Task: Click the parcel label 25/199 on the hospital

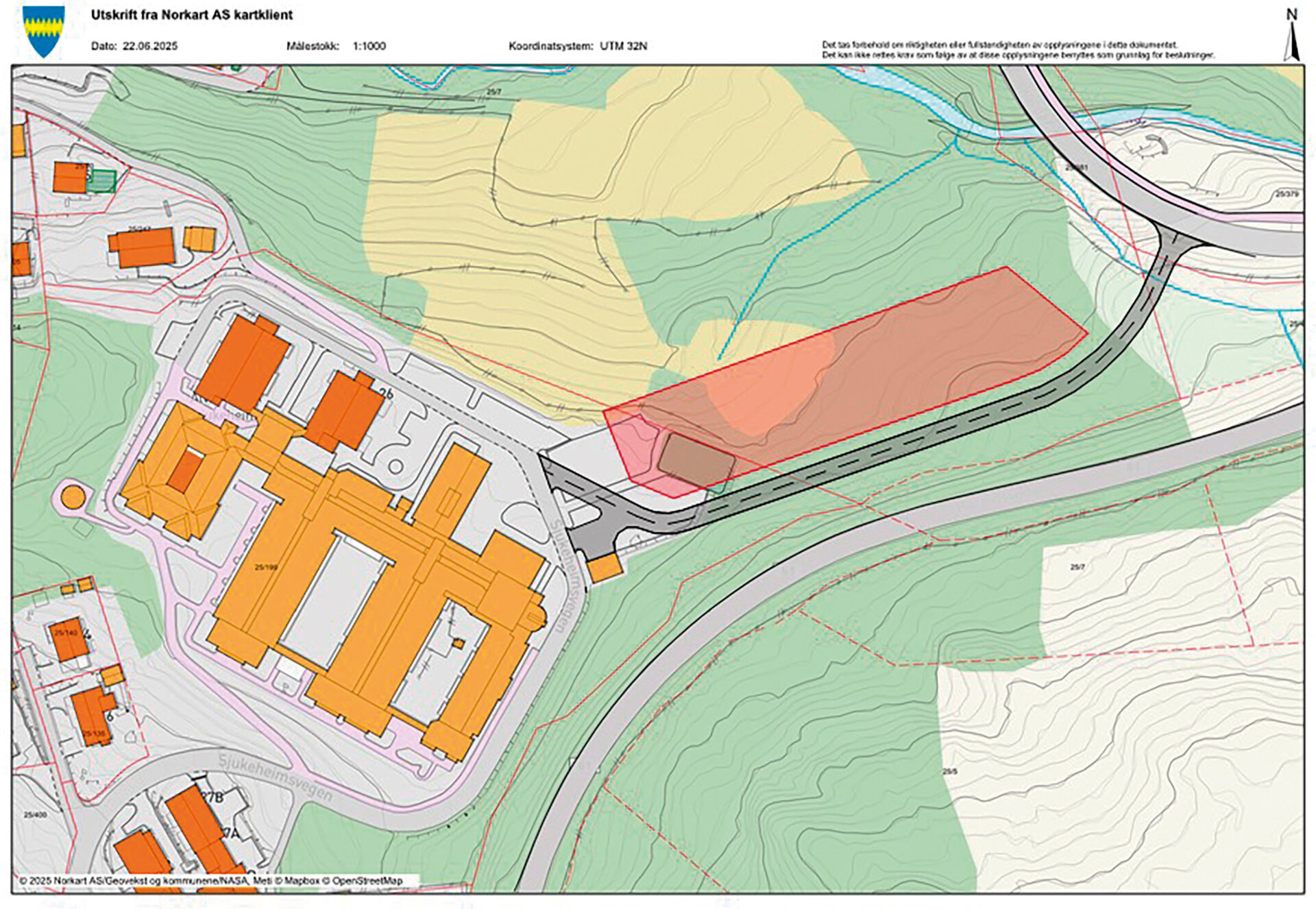Action: [x=266, y=567]
